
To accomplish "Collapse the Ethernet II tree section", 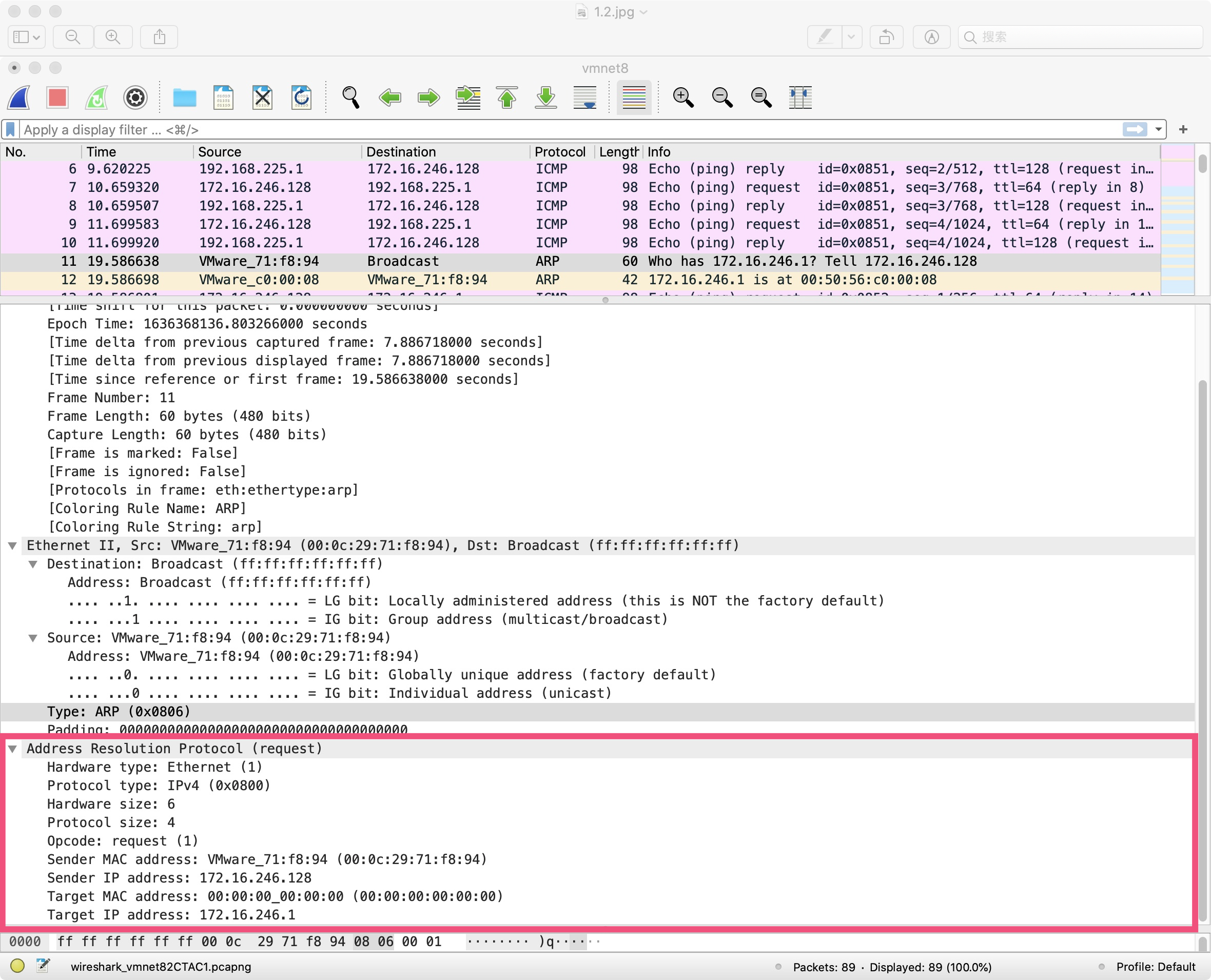I will 12,546.
